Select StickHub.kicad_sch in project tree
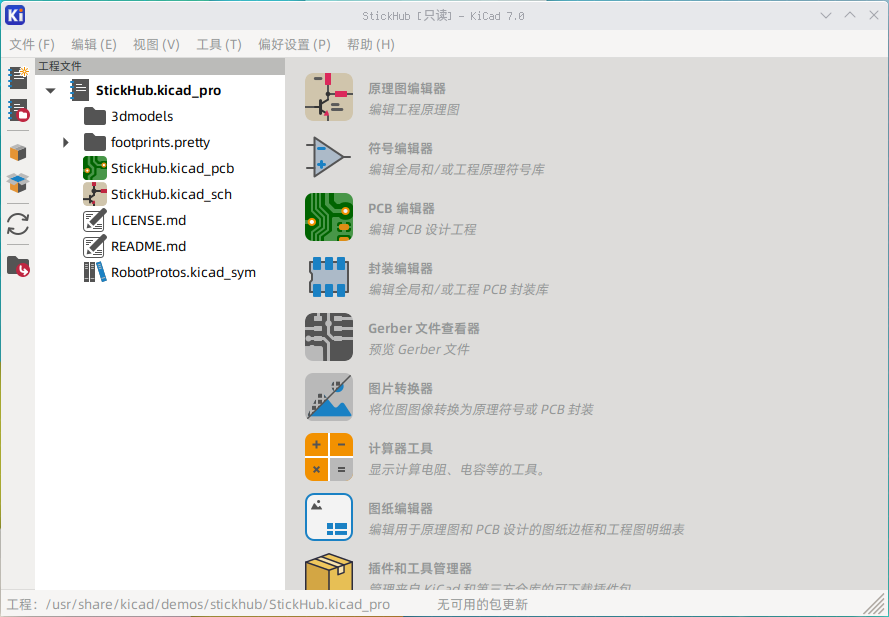 (x=171, y=194)
